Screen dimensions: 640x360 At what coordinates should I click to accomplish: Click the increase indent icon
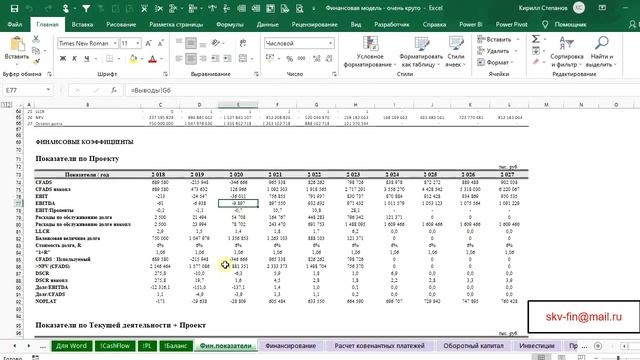[227, 59]
